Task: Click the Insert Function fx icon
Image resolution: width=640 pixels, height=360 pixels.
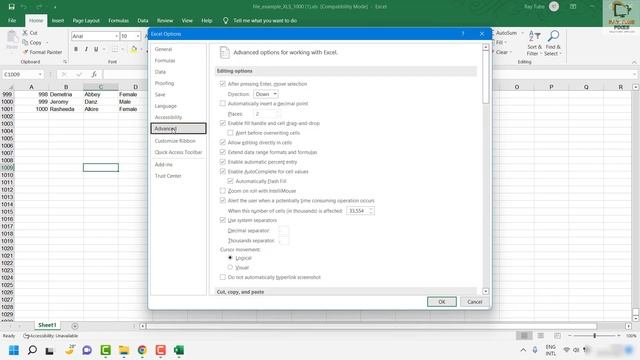Action: 94,74
